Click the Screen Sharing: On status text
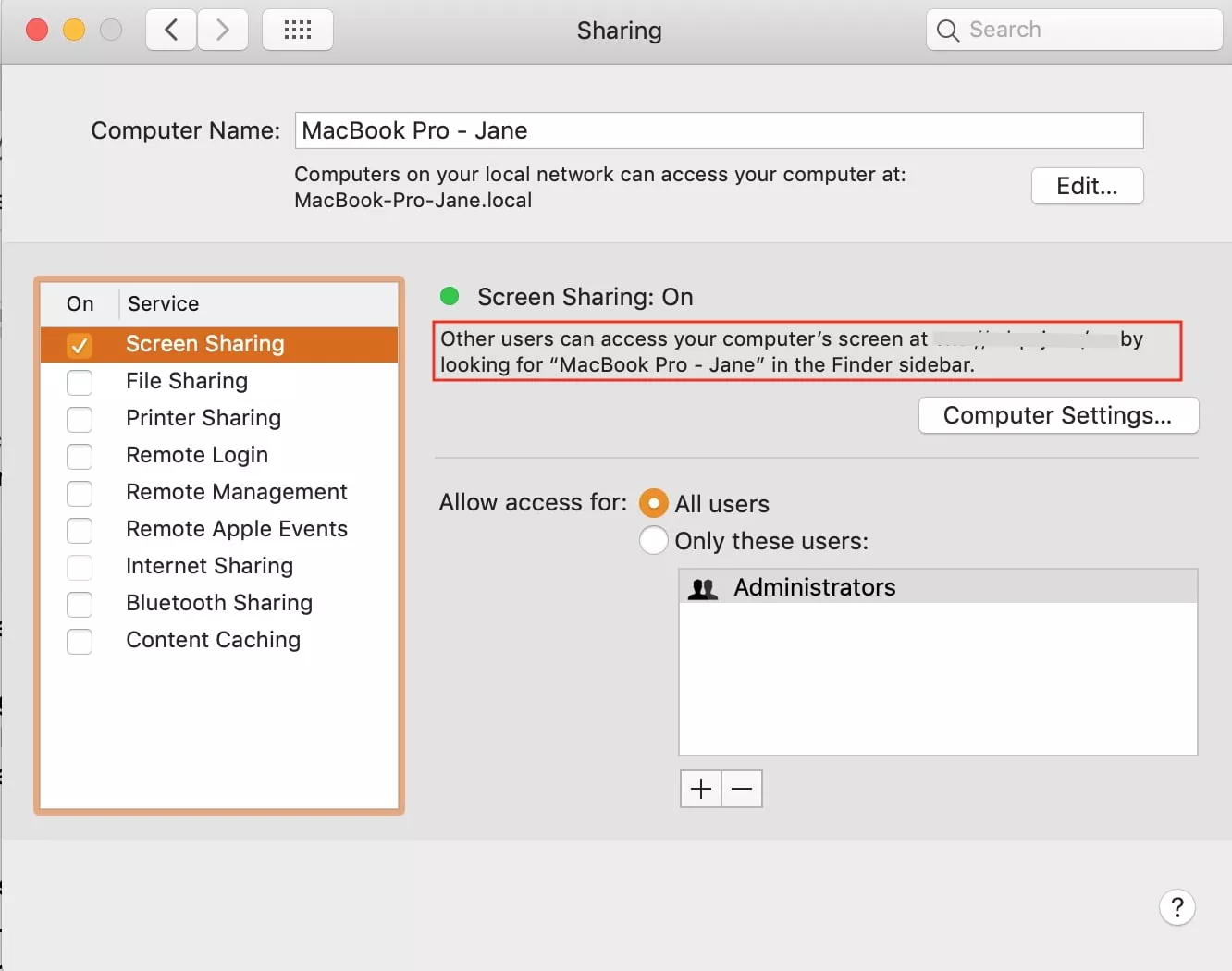The image size is (1232, 971). coord(585,297)
